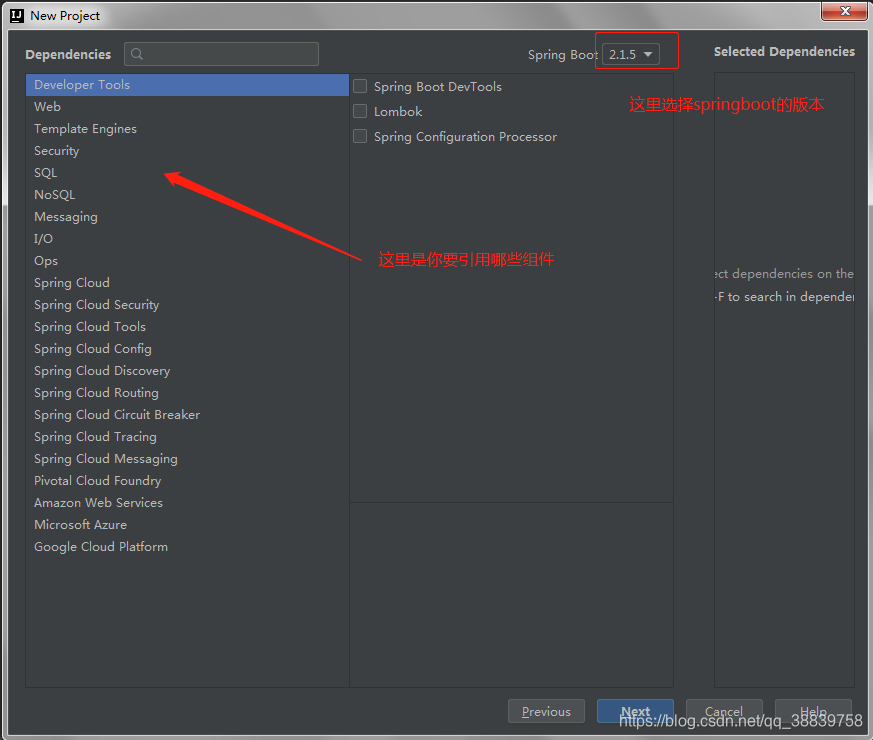
Task: Click the Lombok label text
Action: (398, 111)
